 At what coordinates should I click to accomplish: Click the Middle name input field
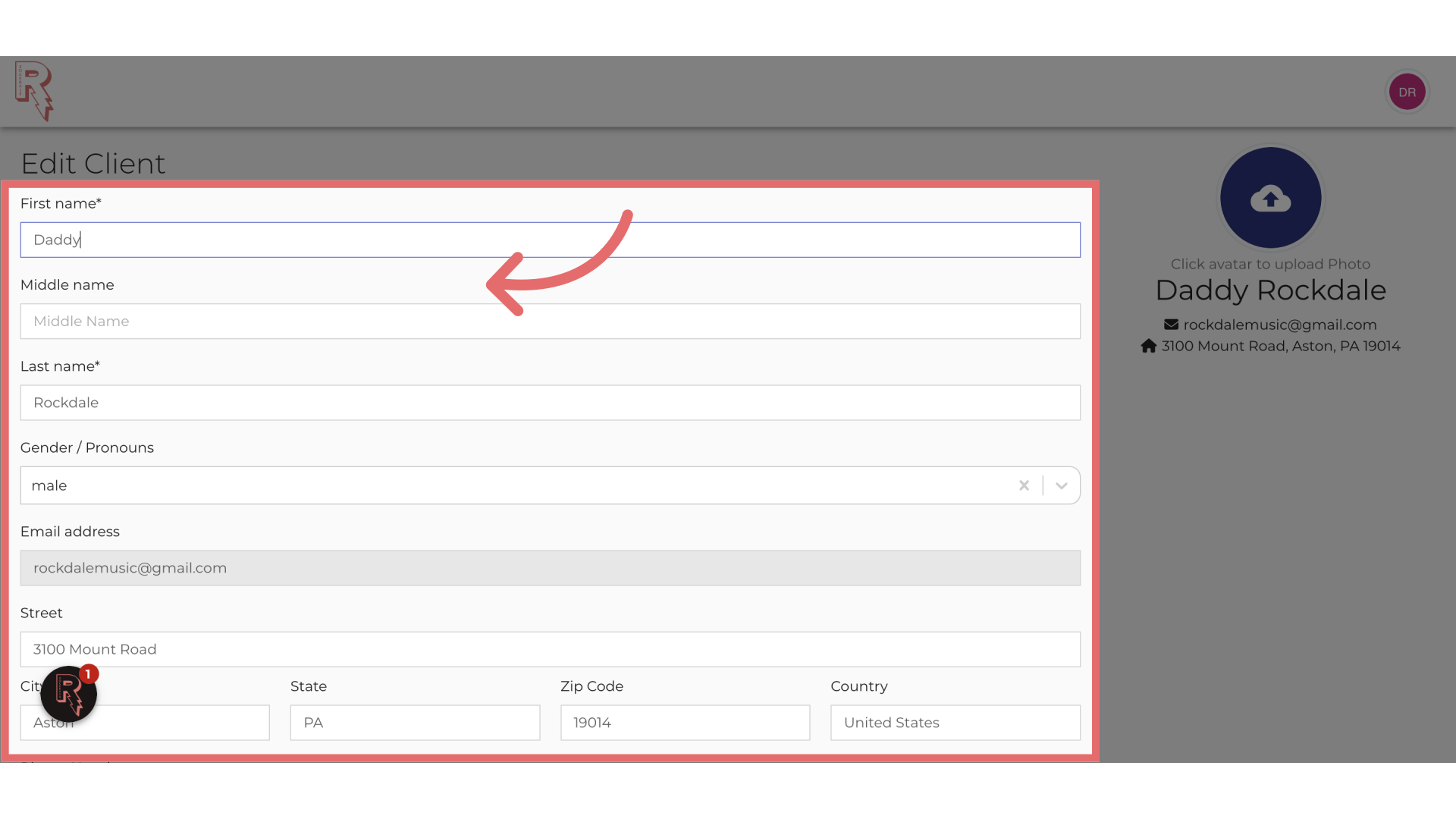[x=550, y=321]
